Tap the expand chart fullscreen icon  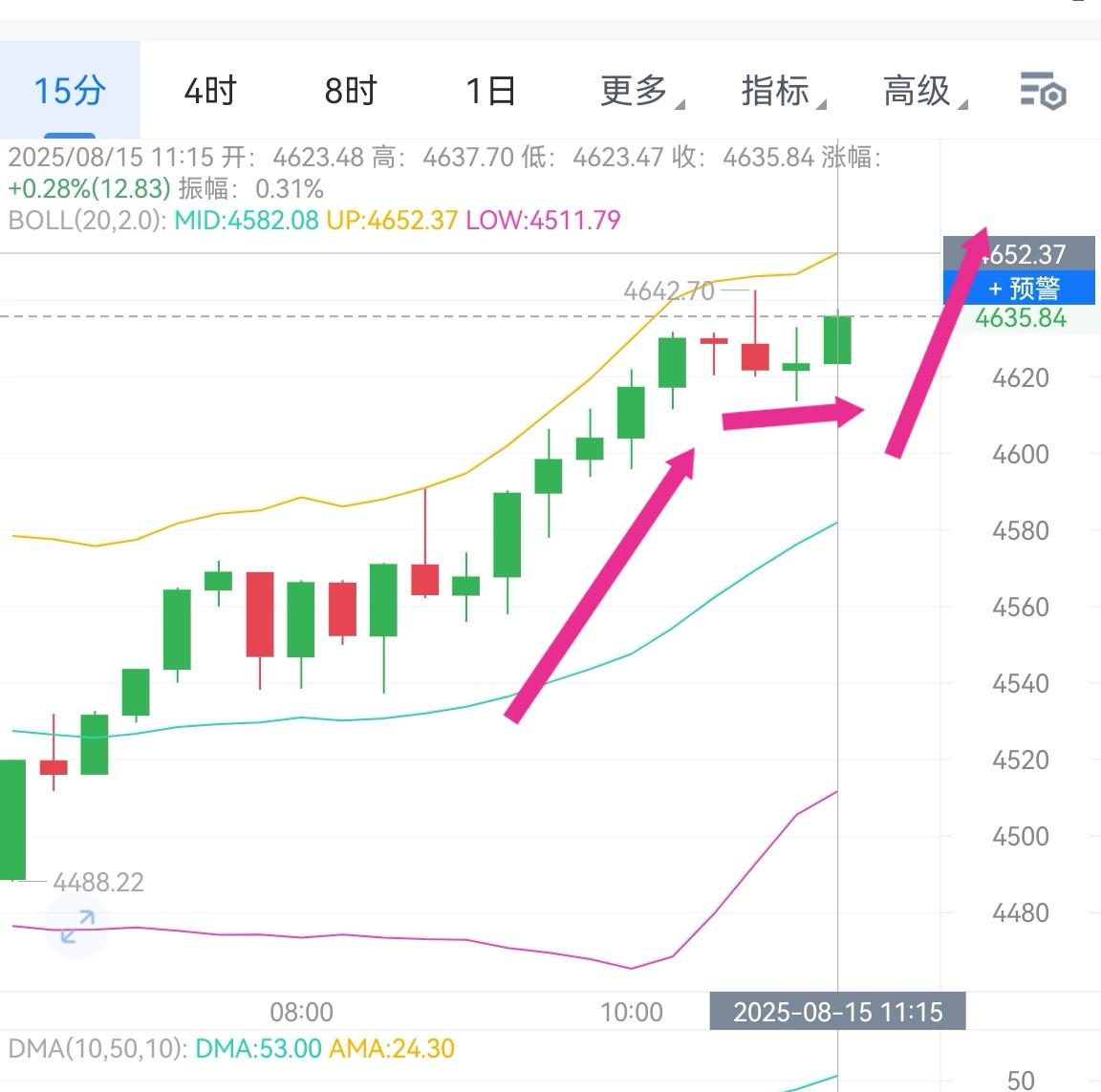click(x=77, y=927)
